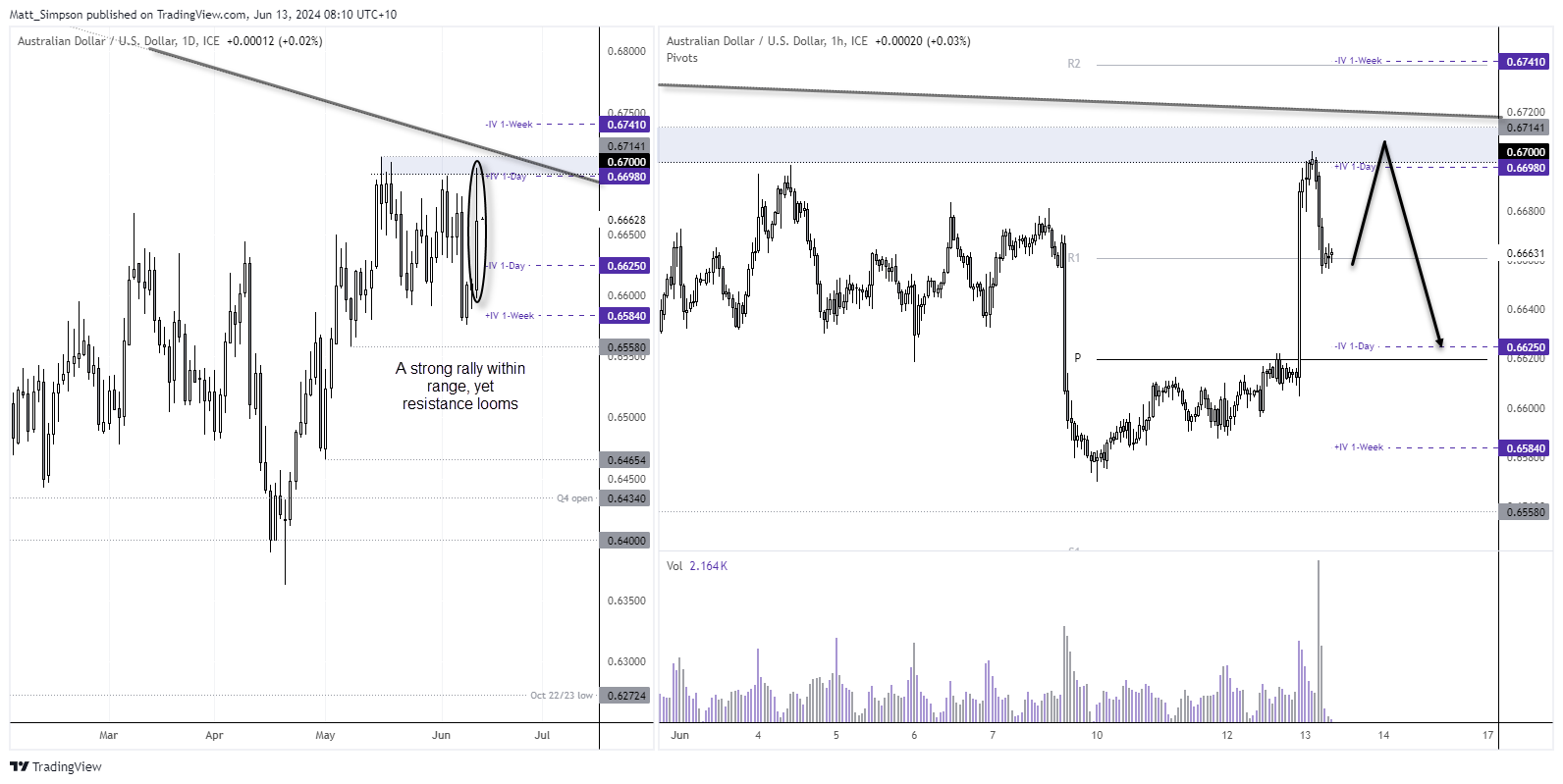Image resolution: width=1563 pixels, height=784 pixels.
Task: Click the 0.66631 last price on 1h axis
Action: coord(1526,253)
